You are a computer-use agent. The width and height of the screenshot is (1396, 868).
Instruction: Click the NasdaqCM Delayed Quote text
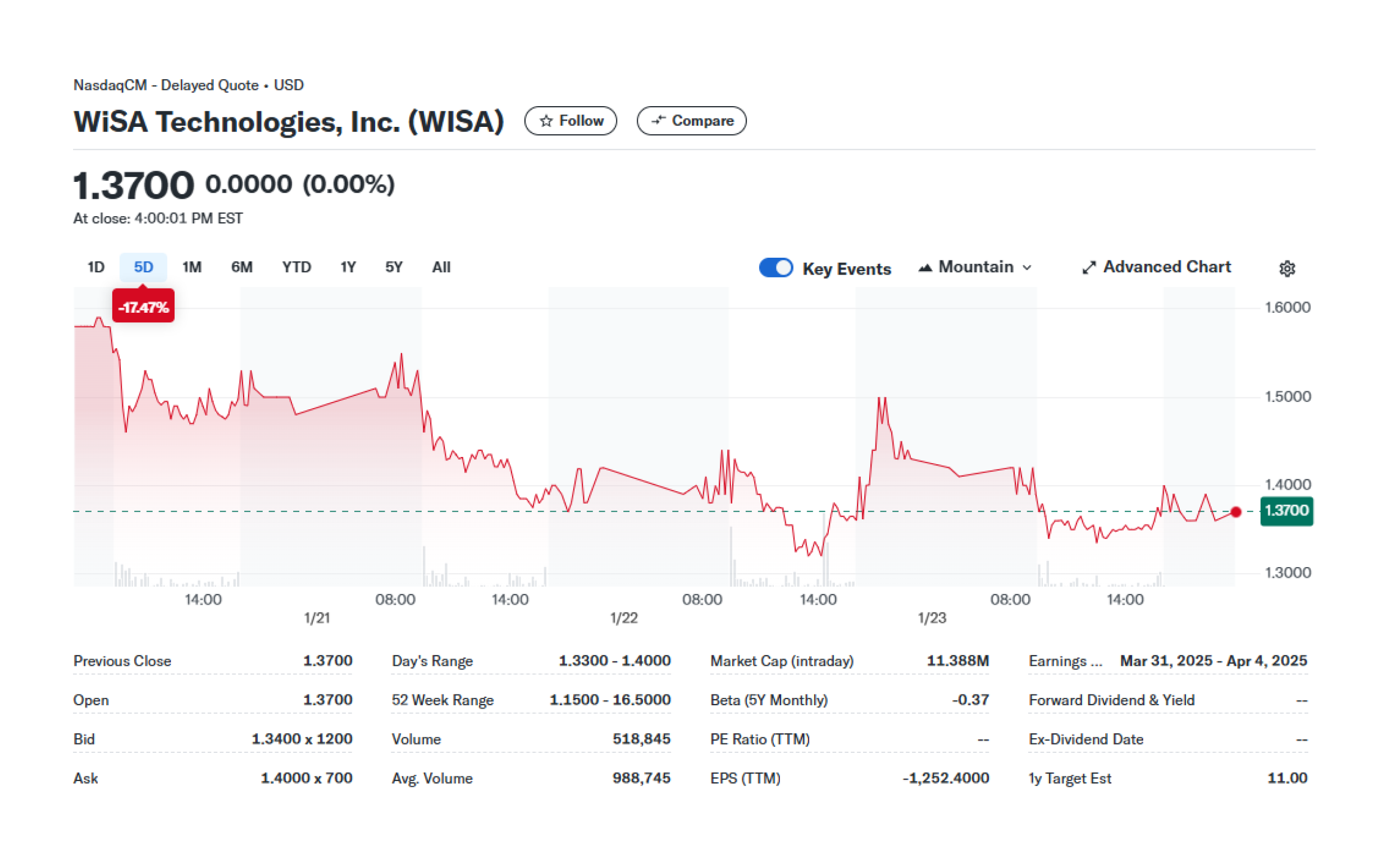[x=189, y=85]
